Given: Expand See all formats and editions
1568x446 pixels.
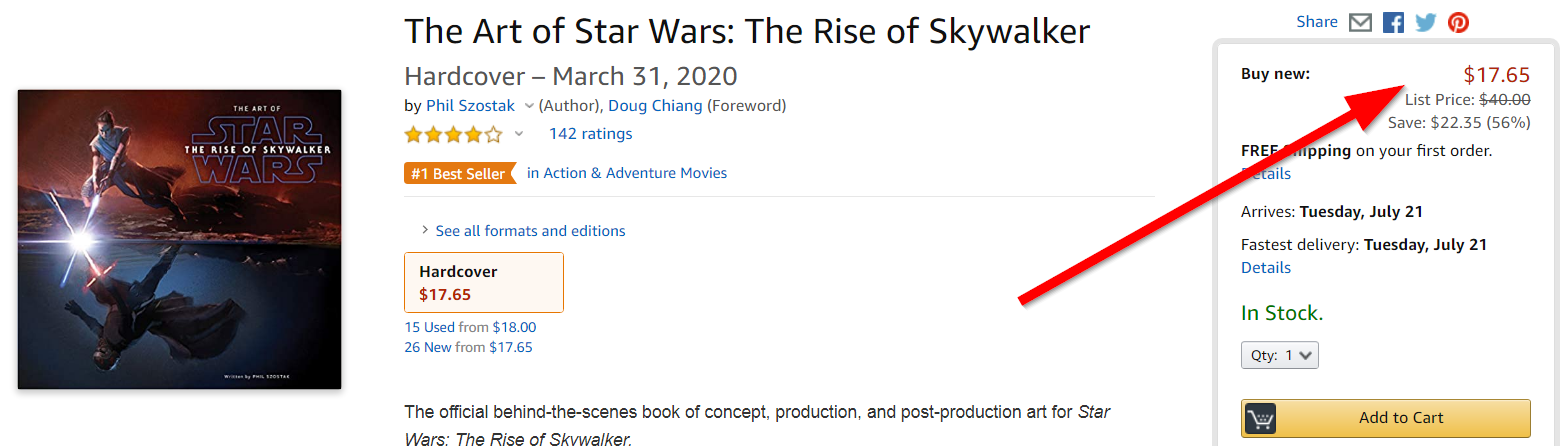Looking at the screenshot, I should tap(523, 231).
